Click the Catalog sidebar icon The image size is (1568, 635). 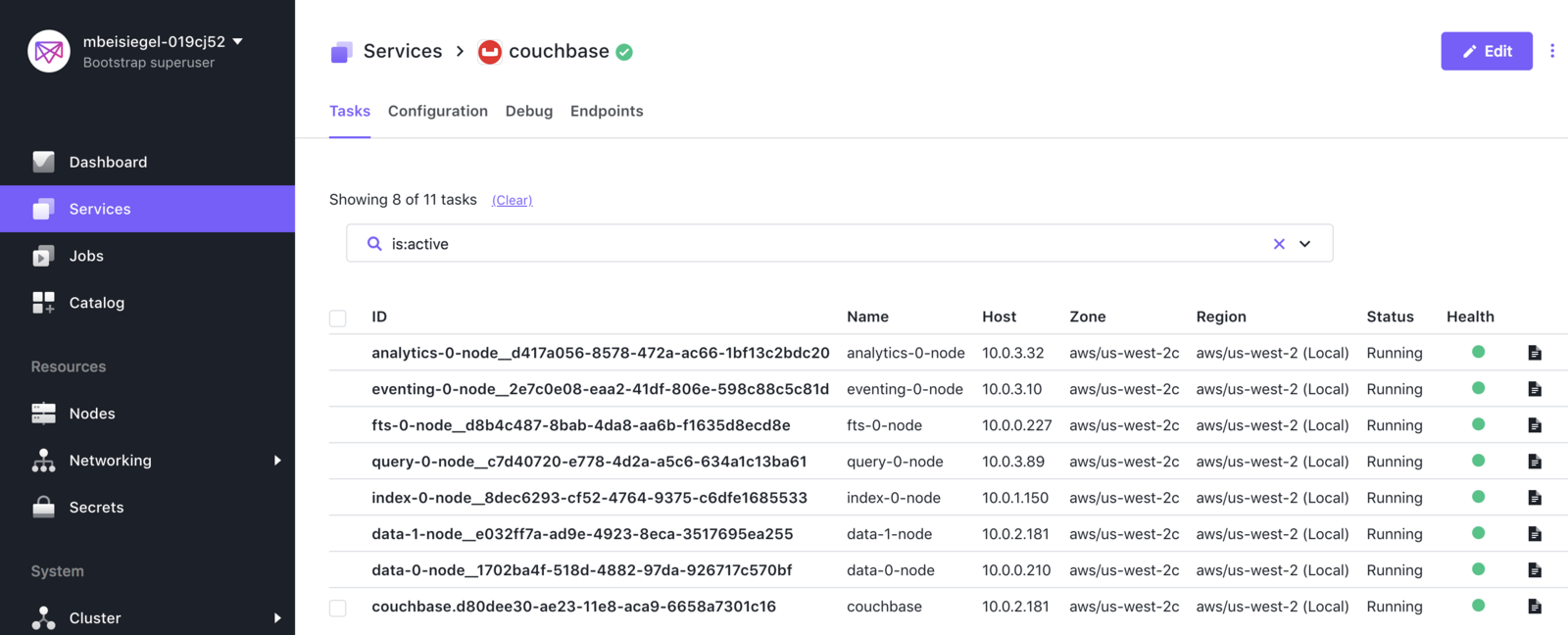tap(43, 303)
